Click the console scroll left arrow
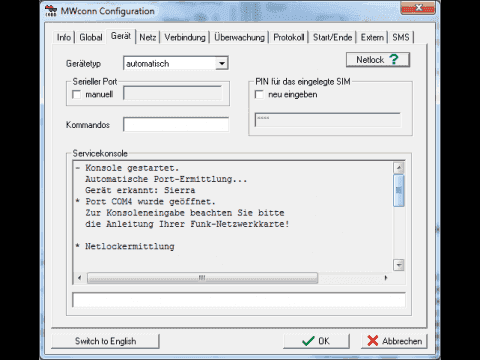 click(x=79, y=278)
